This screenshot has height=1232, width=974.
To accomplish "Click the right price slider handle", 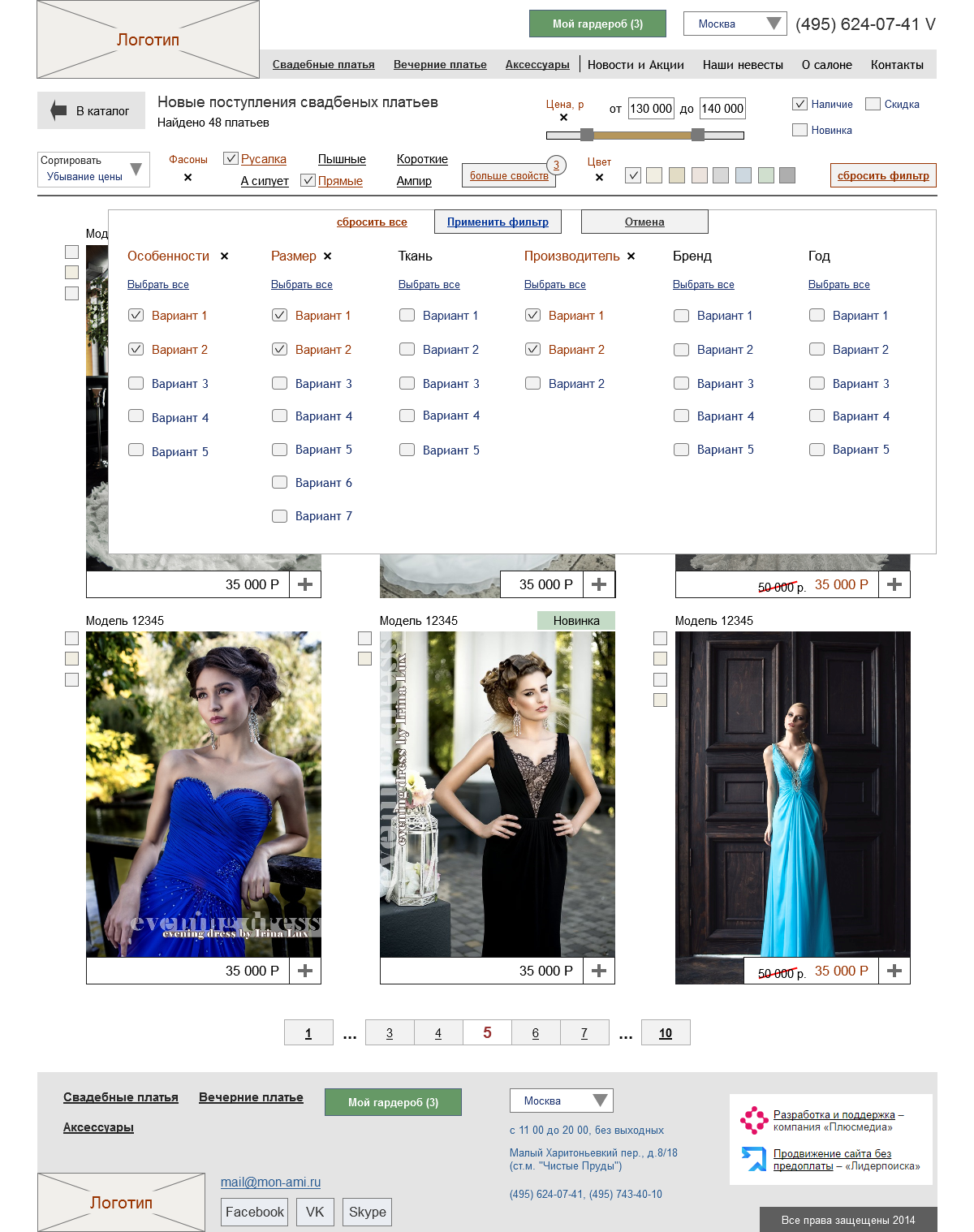I will click(x=698, y=135).
